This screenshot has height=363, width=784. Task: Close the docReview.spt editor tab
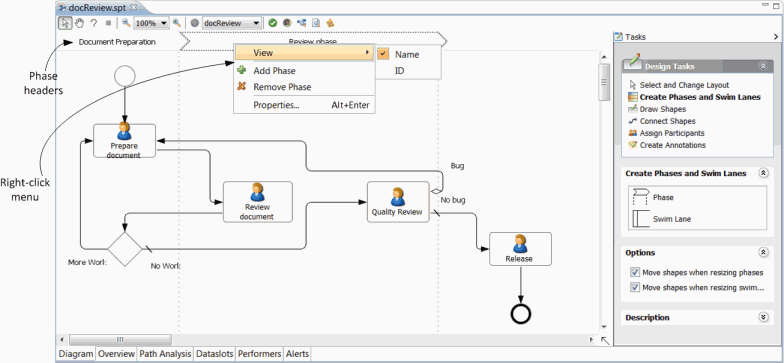tap(134, 8)
